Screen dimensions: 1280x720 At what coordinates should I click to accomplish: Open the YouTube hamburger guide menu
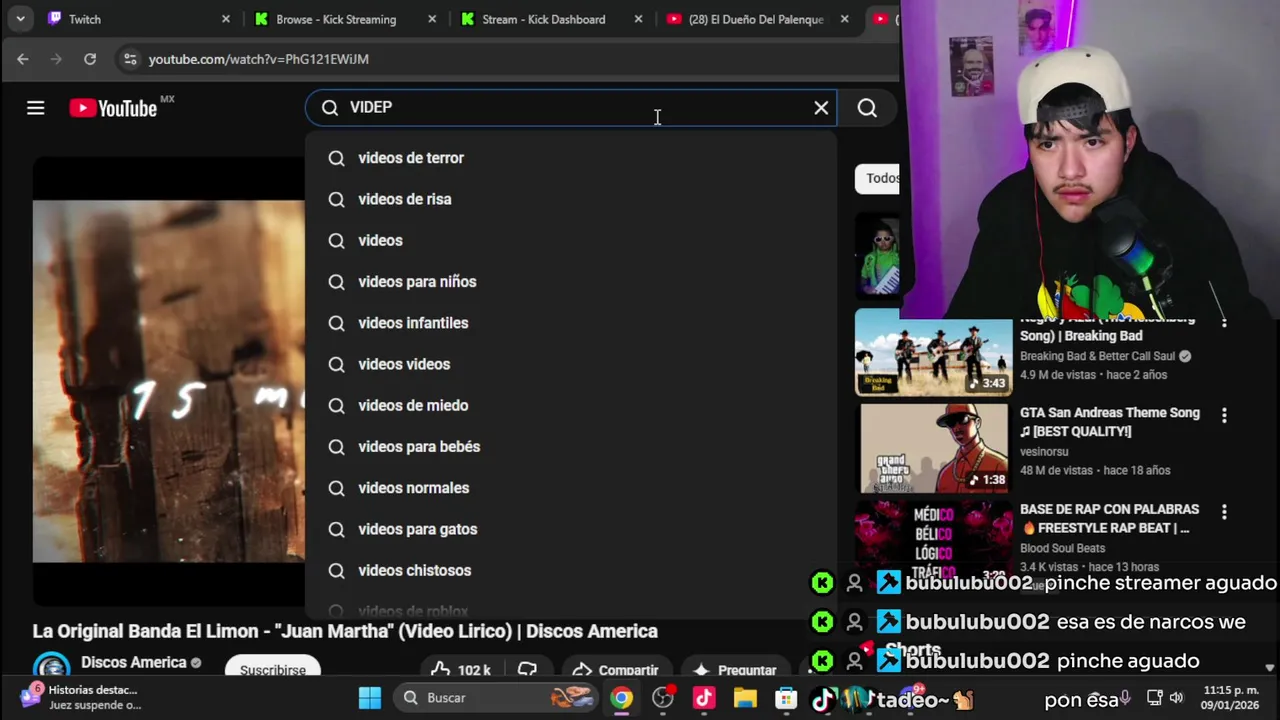point(36,108)
